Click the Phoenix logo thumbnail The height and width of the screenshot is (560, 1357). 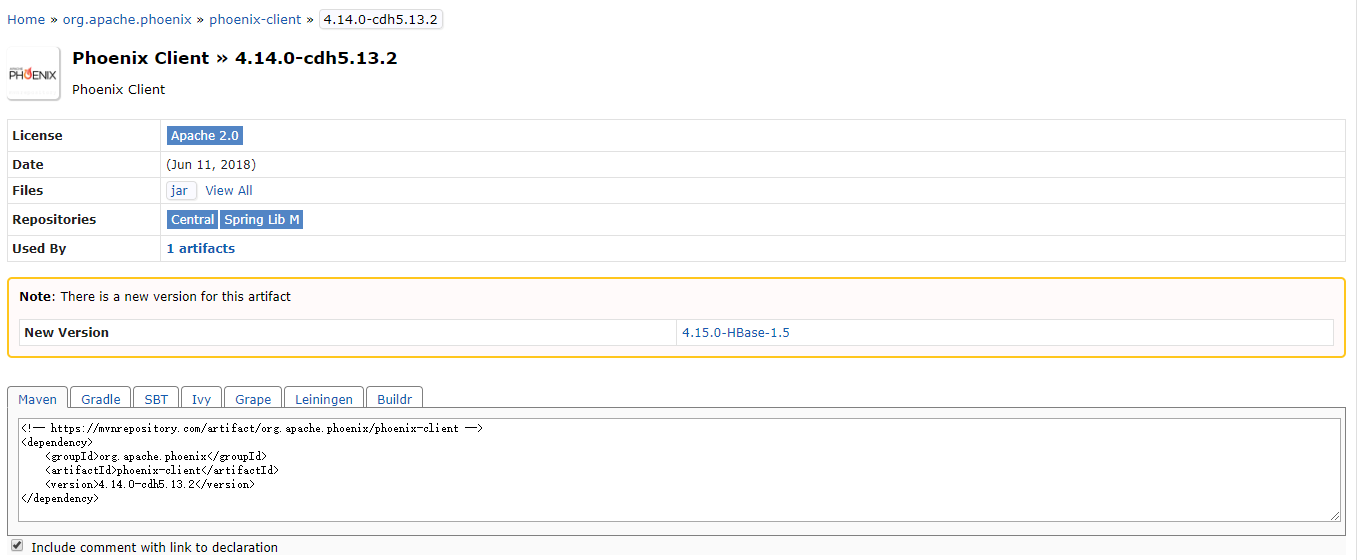pos(34,74)
